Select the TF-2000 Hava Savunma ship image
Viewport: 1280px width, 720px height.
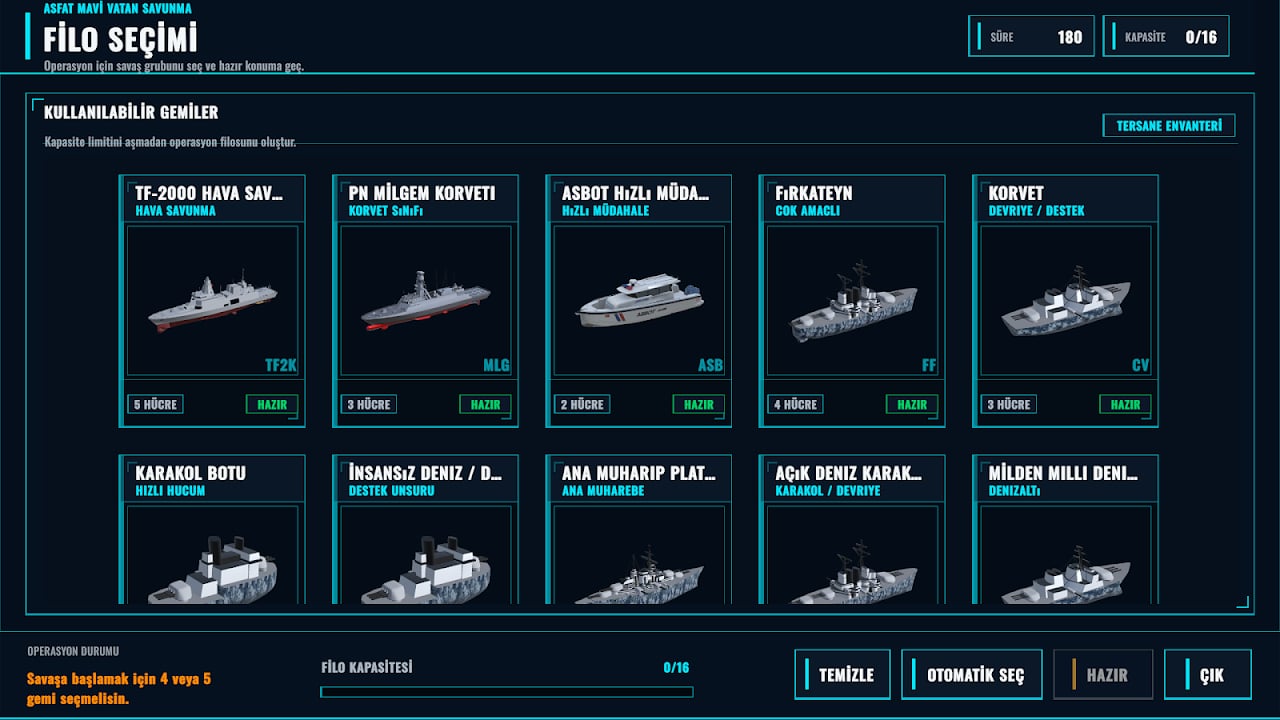tap(212, 301)
